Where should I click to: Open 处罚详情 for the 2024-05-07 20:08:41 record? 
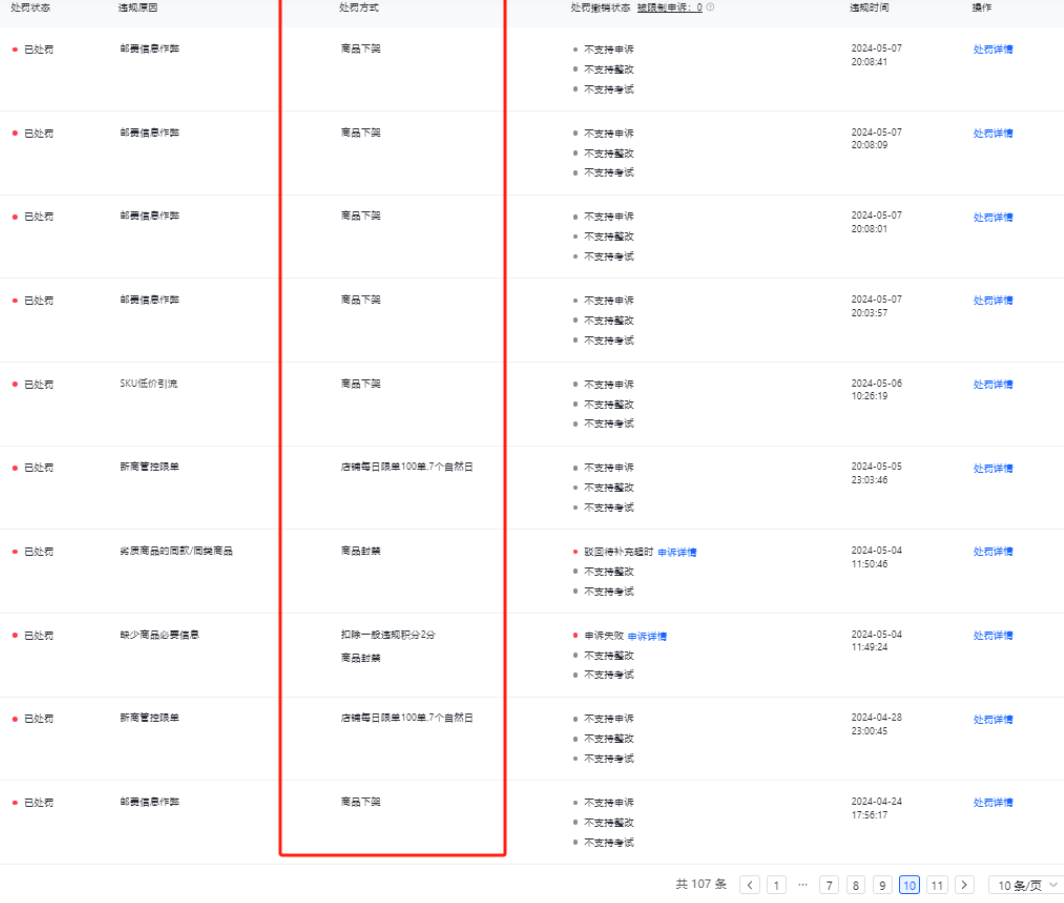[993, 49]
